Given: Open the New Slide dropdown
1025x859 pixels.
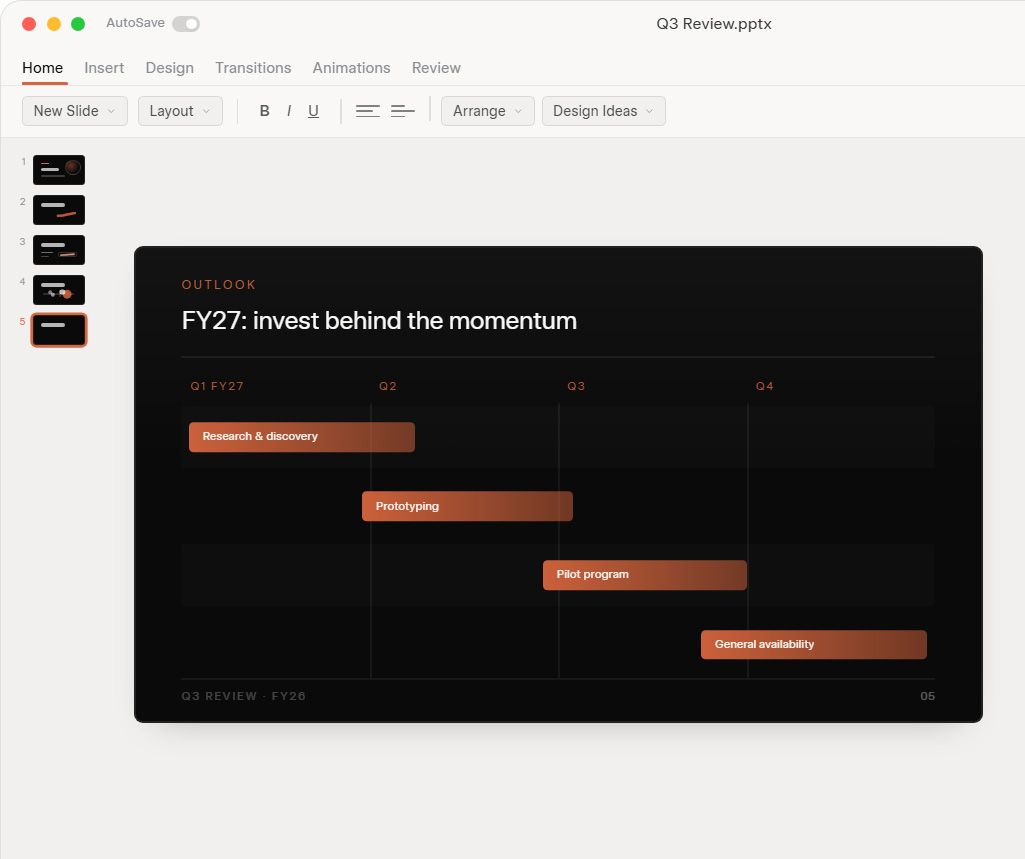Looking at the screenshot, I should (75, 111).
